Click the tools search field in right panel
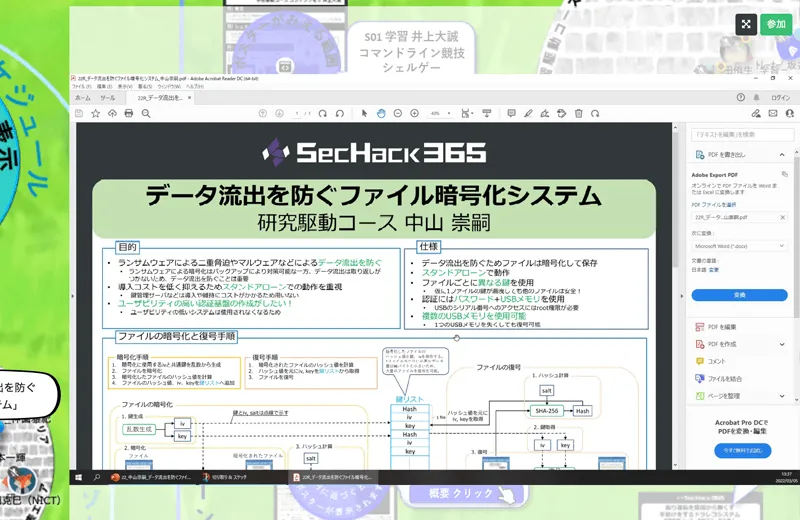 click(x=742, y=134)
